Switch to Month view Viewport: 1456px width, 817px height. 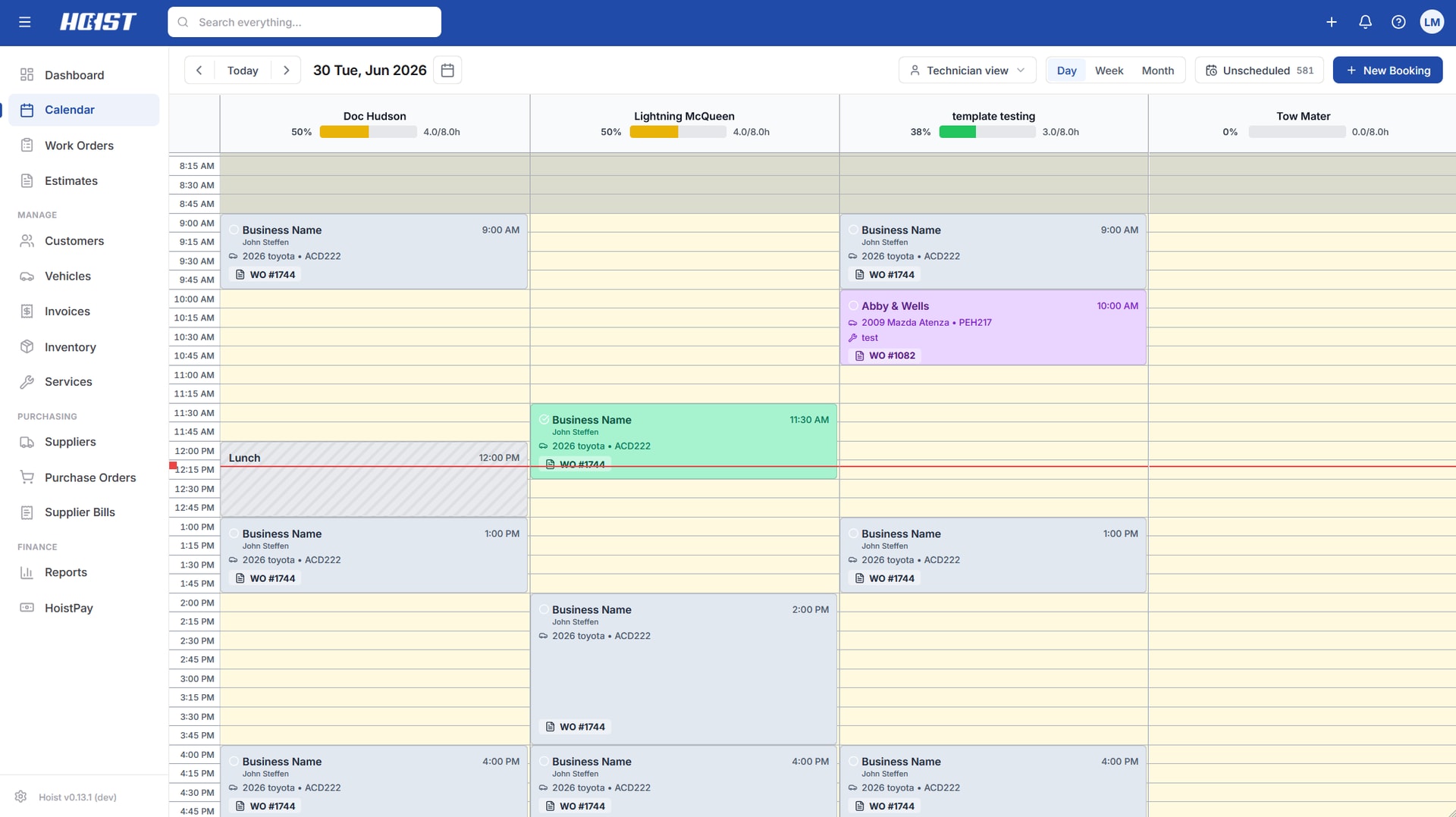(x=1157, y=70)
